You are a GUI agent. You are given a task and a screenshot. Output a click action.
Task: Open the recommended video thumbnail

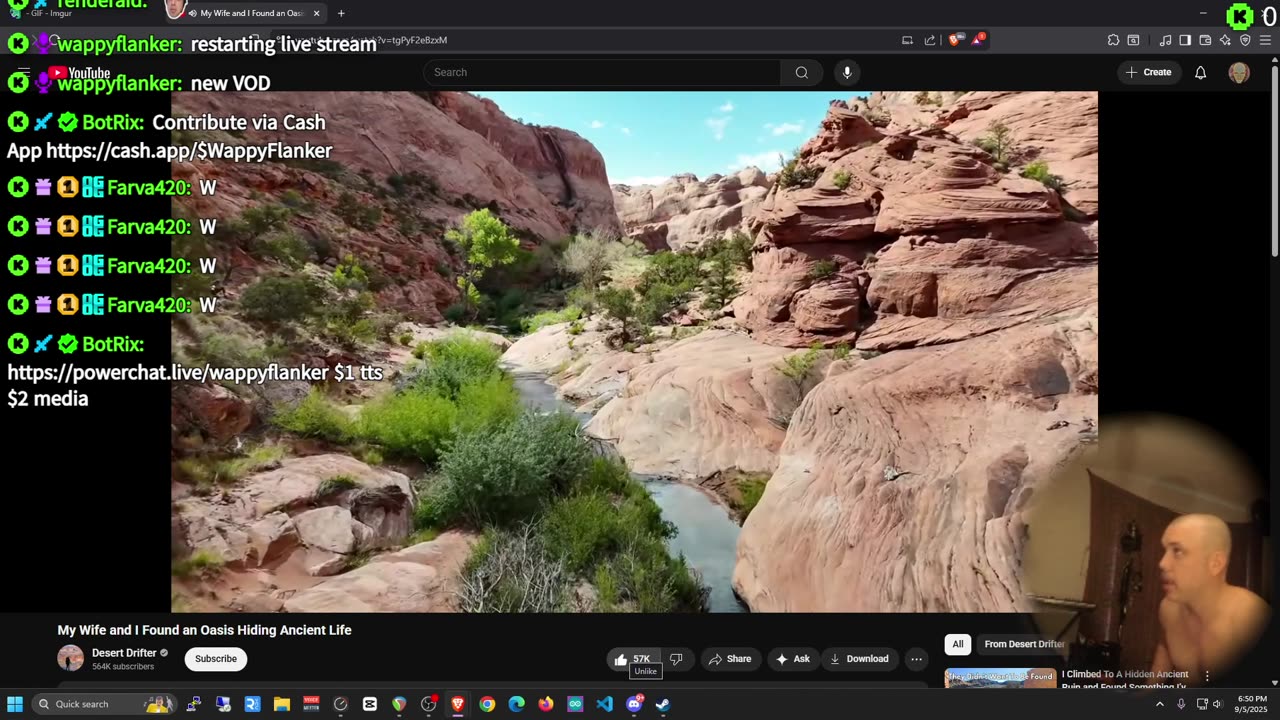1000,678
